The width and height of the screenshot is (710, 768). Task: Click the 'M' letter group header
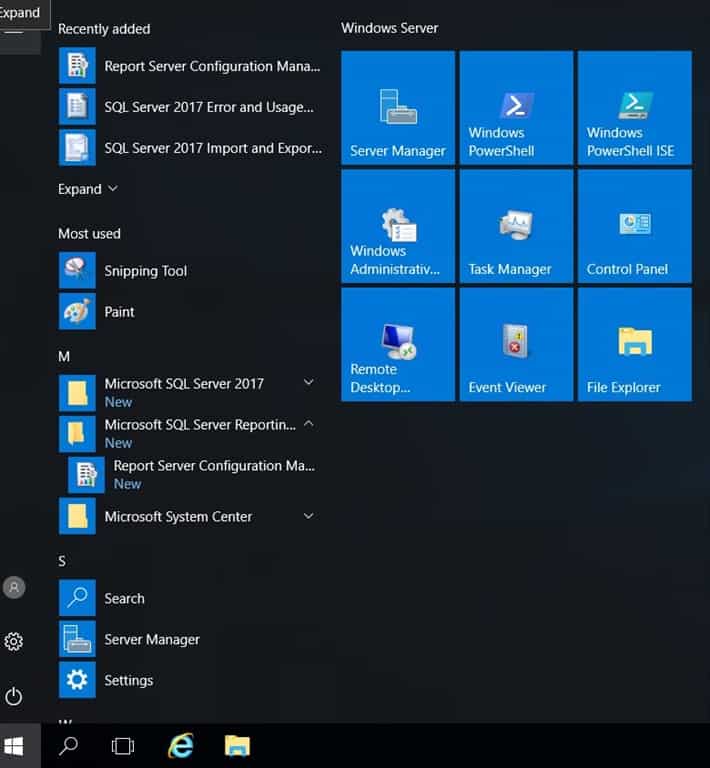tap(64, 356)
